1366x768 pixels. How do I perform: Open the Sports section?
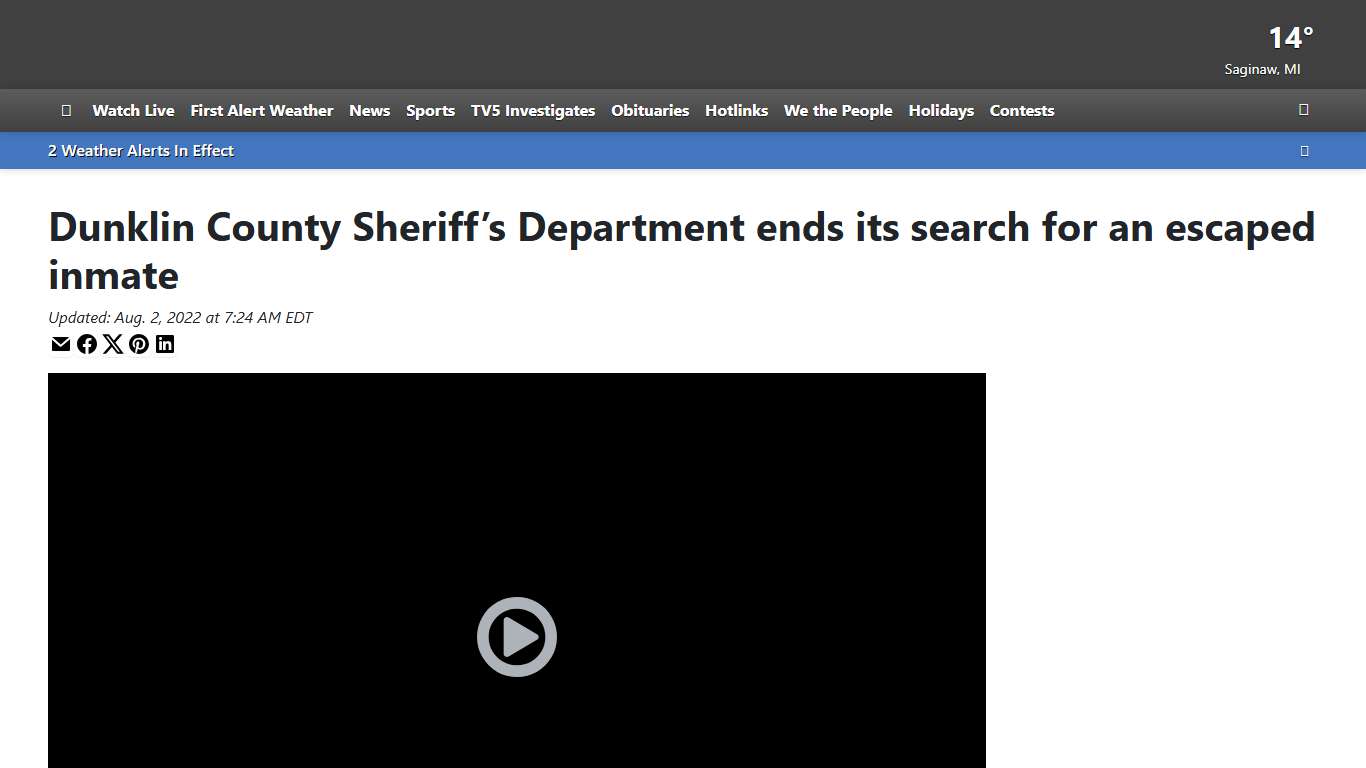pyautogui.click(x=430, y=111)
